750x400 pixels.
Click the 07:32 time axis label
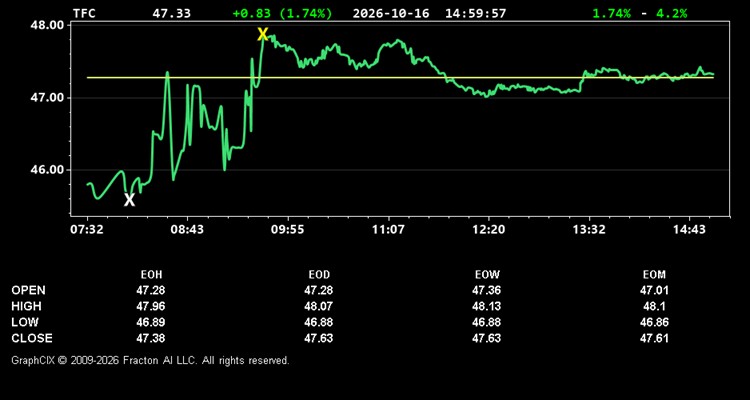pyautogui.click(x=87, y=230)
